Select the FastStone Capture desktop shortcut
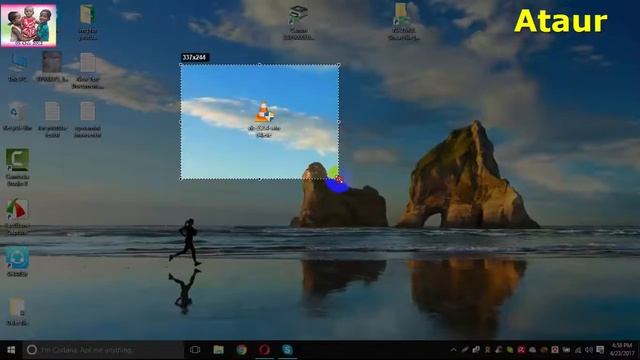 click(x=17, y=217)
